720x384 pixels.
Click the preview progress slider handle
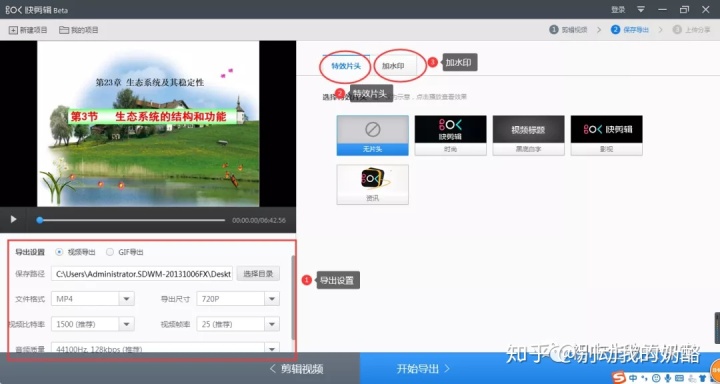pyautogui.click(x=40, y=220)
